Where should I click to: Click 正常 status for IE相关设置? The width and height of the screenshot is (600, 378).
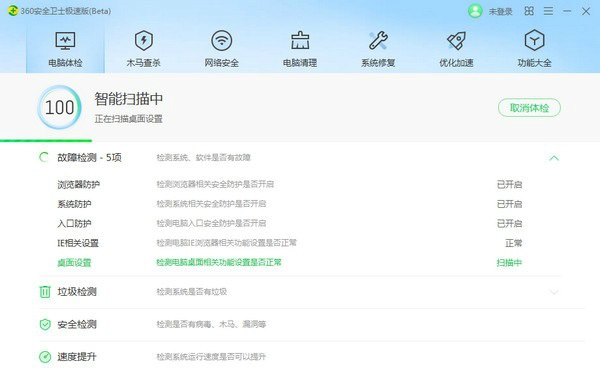[514, 243]
